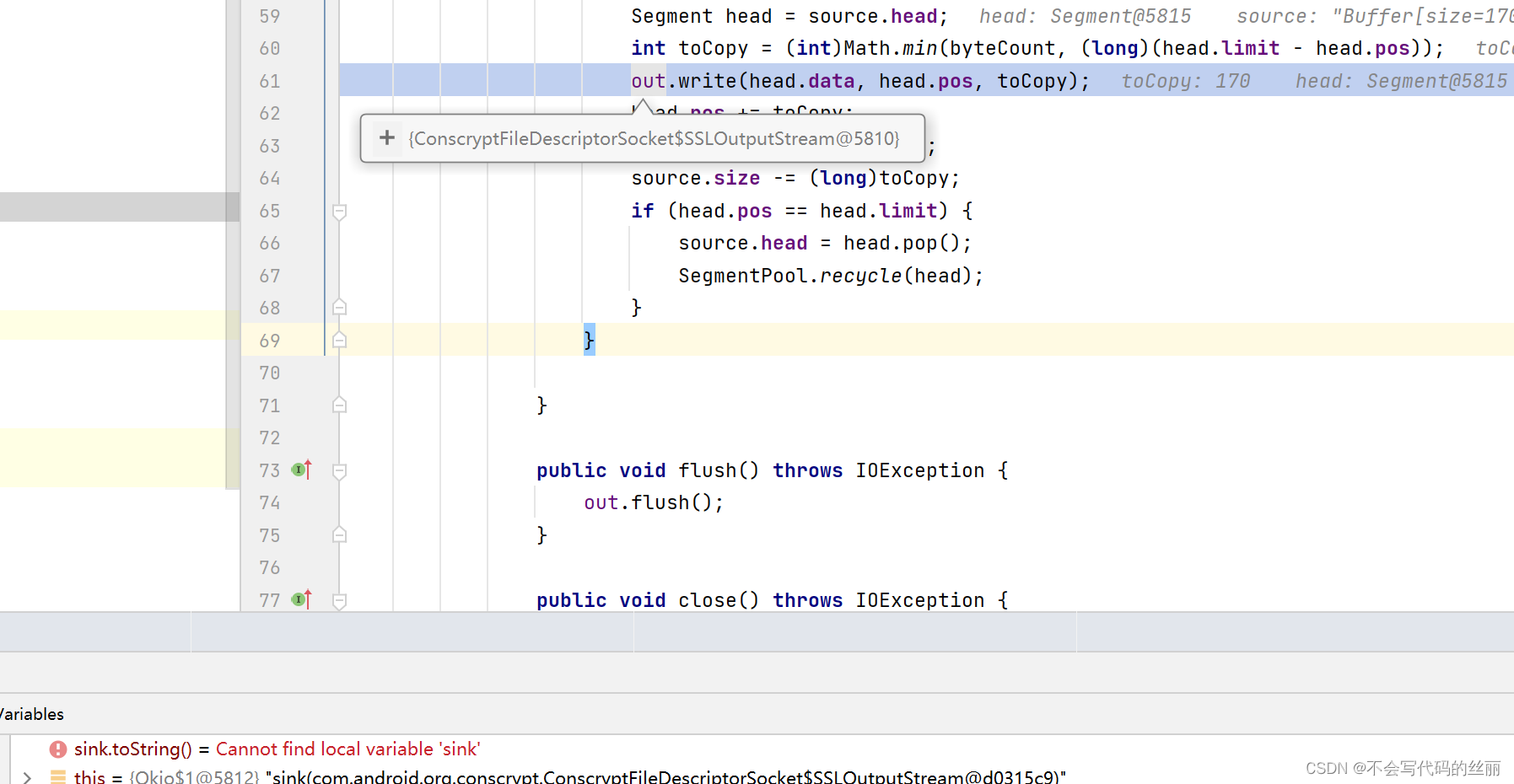Click 'source.head = head.pop();' on line 66
The height and width of the screenshot is (784, 1514).
click(x=825, y=243)
